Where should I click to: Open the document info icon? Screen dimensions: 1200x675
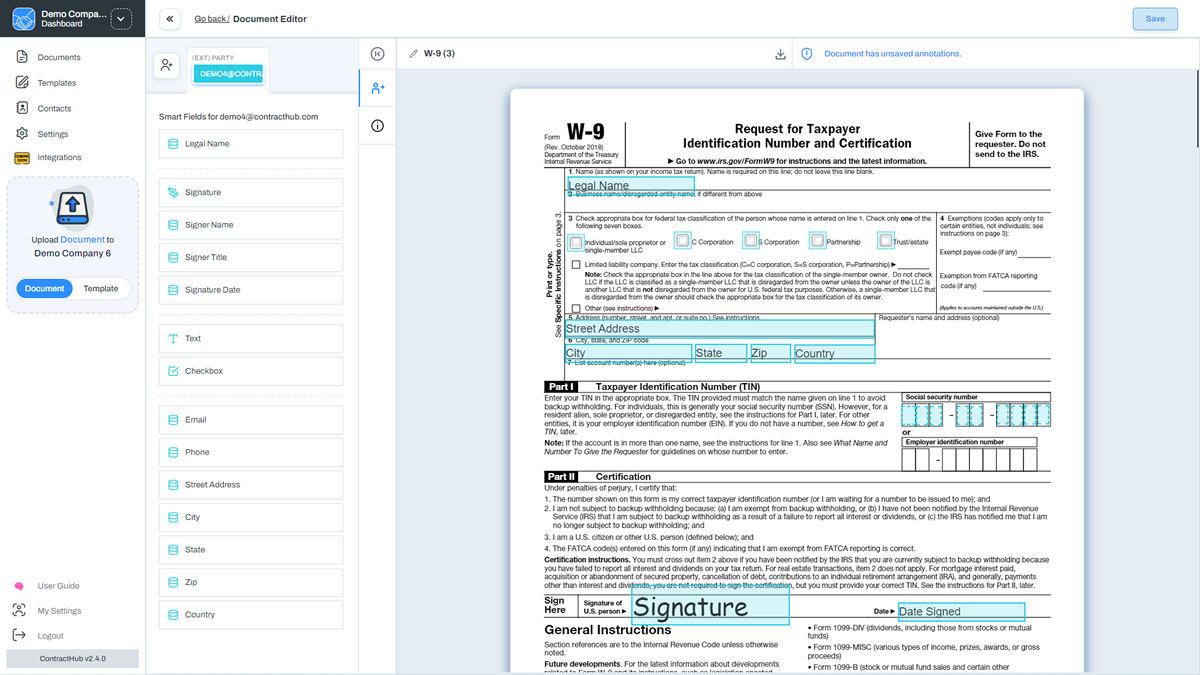click(x=377, y=126)
